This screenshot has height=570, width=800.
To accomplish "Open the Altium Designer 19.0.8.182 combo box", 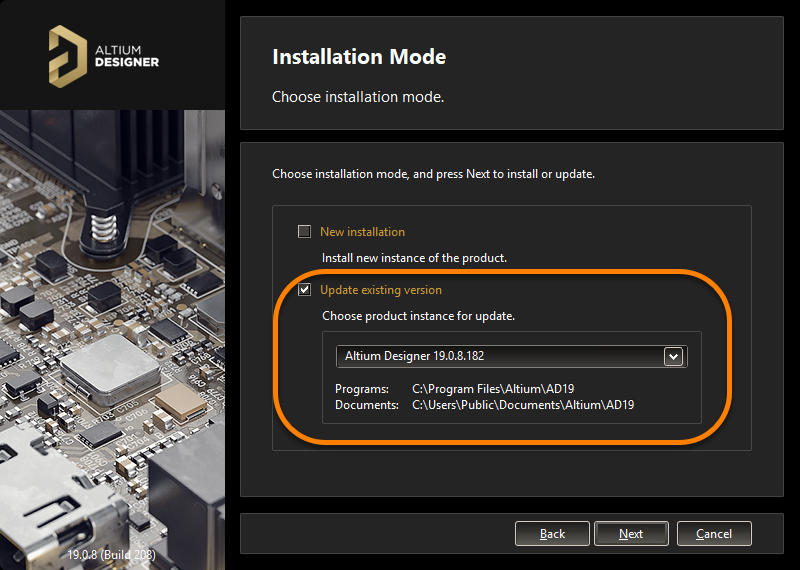I will tap(500, 356).
